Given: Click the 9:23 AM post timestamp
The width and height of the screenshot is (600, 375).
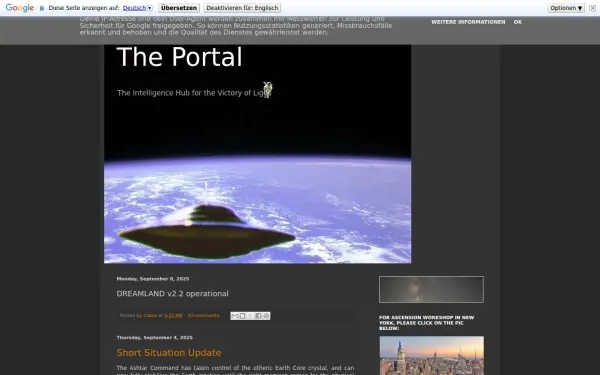Looking at the screenshot, I should [x=173, y=316].
